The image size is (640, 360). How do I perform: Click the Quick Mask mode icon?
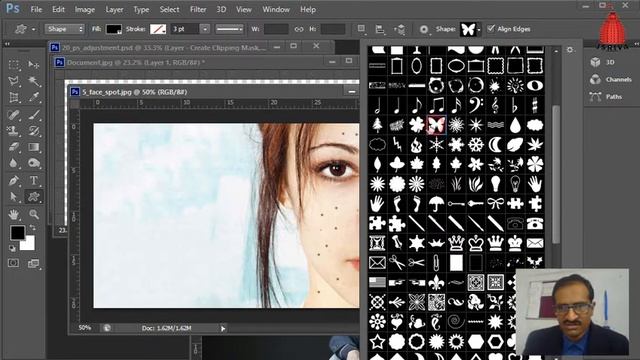tap(13, 263)
